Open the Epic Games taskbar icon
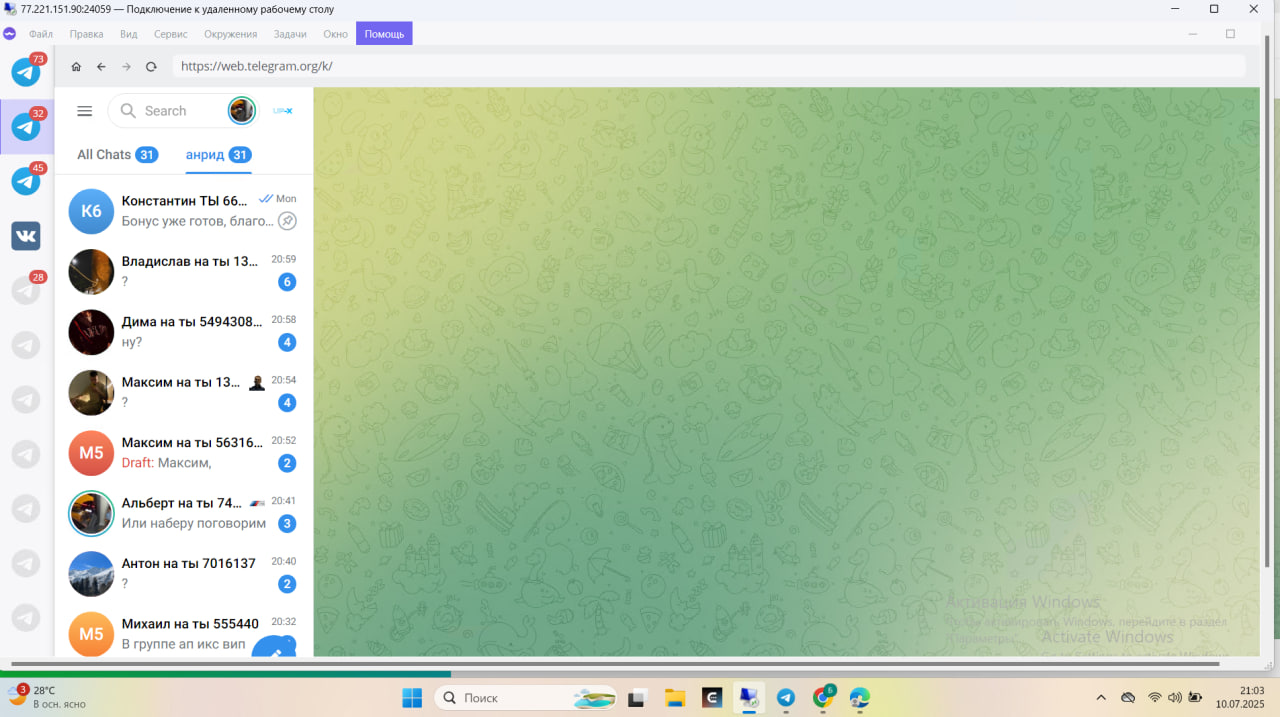The image size is (1280, 717). click(x=711, y=697)
